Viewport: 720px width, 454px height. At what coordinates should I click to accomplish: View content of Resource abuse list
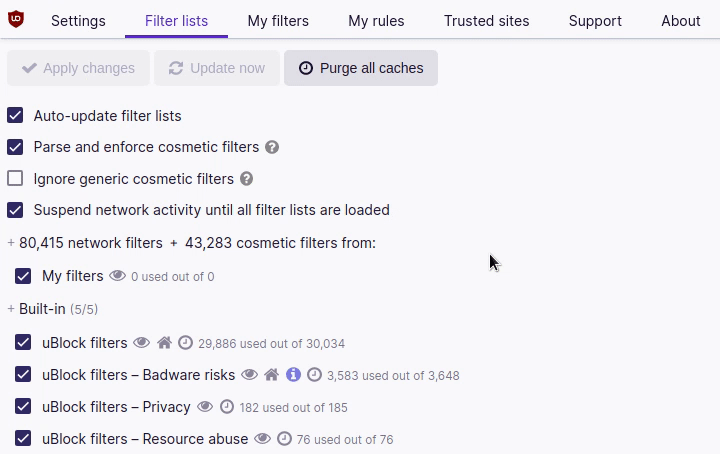point(263,439)
